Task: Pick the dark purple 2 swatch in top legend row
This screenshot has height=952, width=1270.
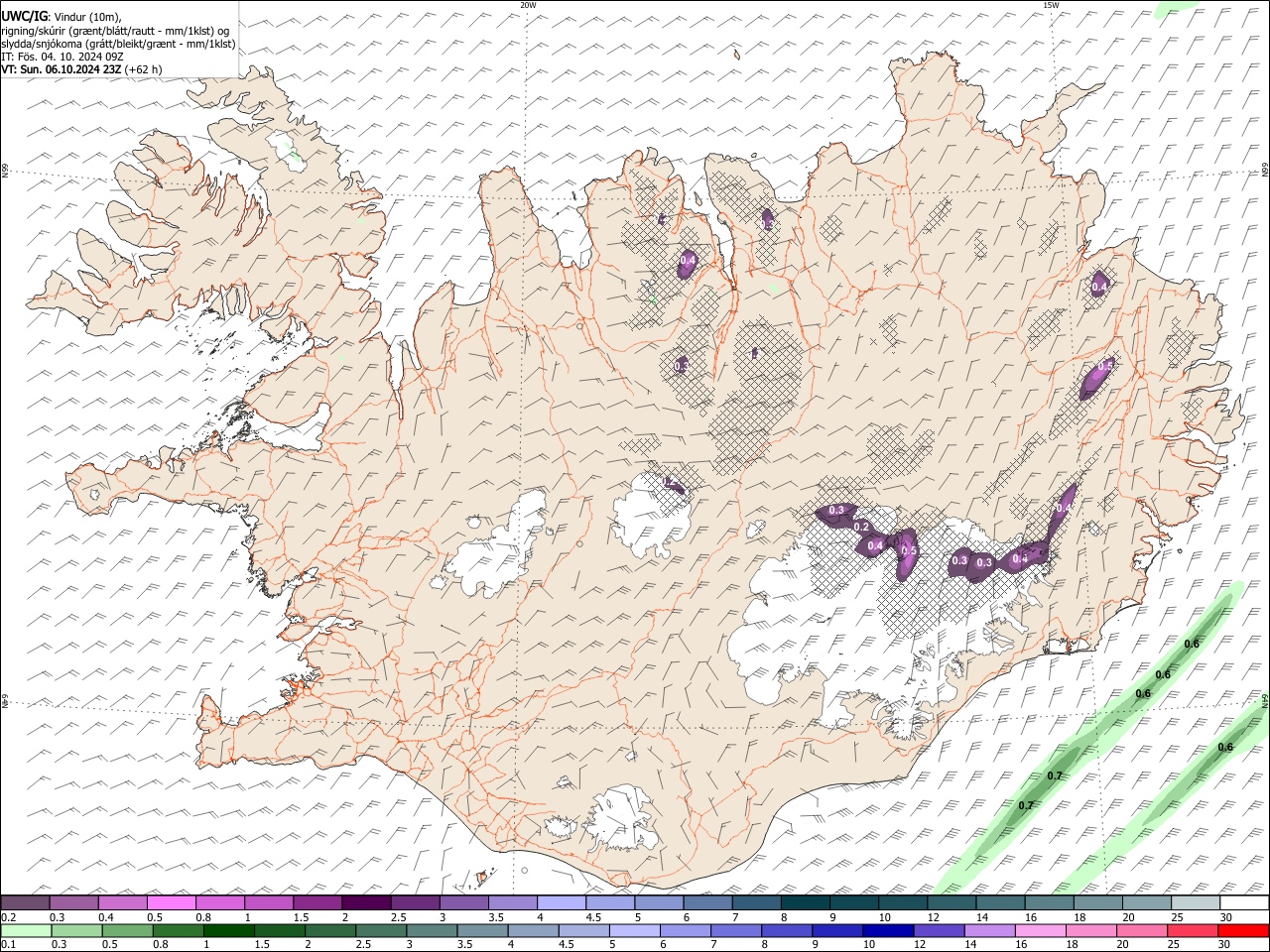Action: [x=366, y=902]
